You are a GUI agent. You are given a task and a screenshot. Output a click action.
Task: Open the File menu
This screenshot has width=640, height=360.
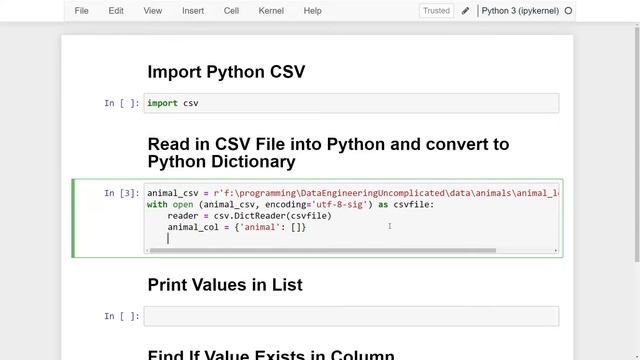coord(81,11)
